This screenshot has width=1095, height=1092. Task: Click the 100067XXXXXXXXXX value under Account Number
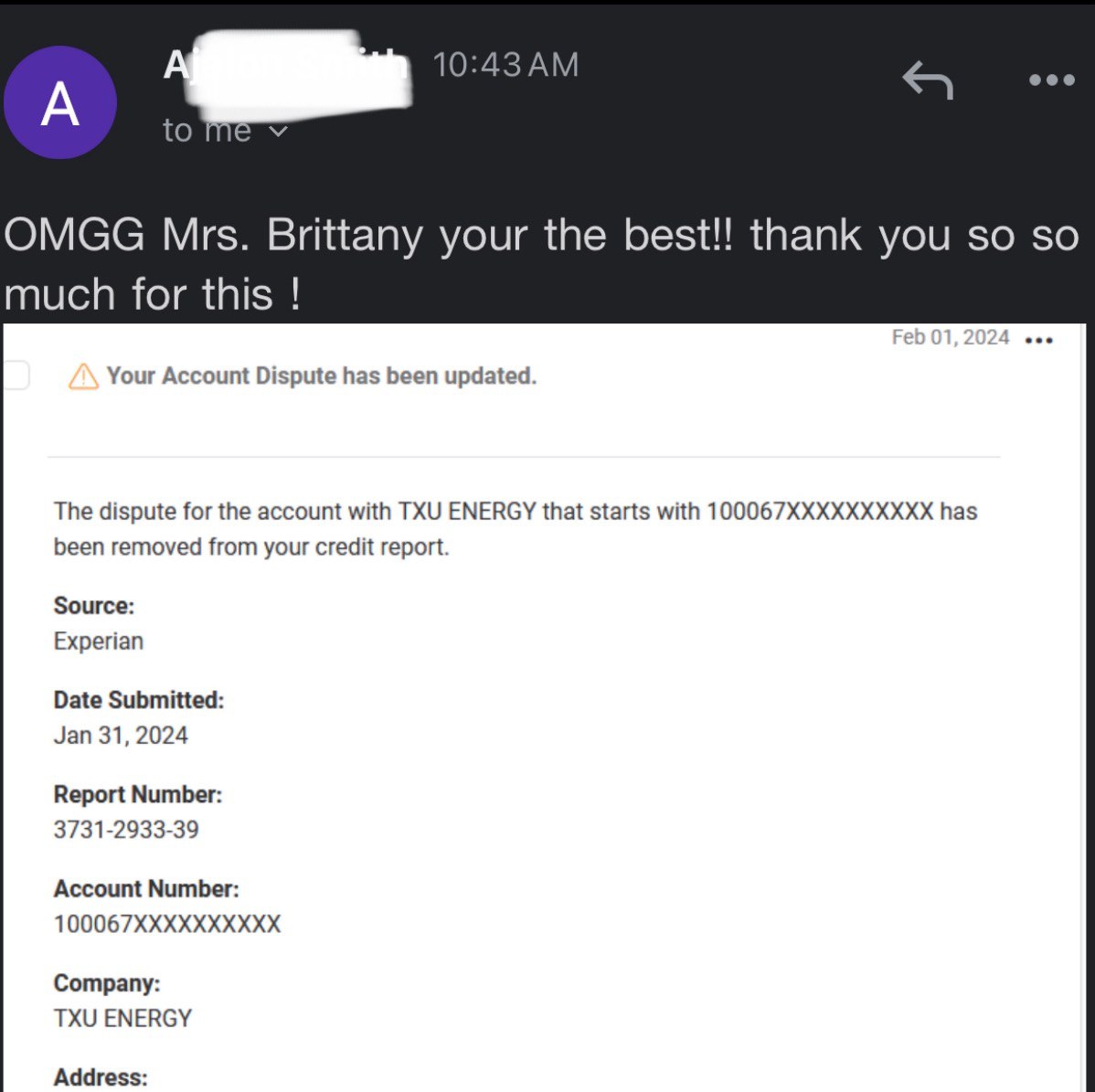click(167, 924)
